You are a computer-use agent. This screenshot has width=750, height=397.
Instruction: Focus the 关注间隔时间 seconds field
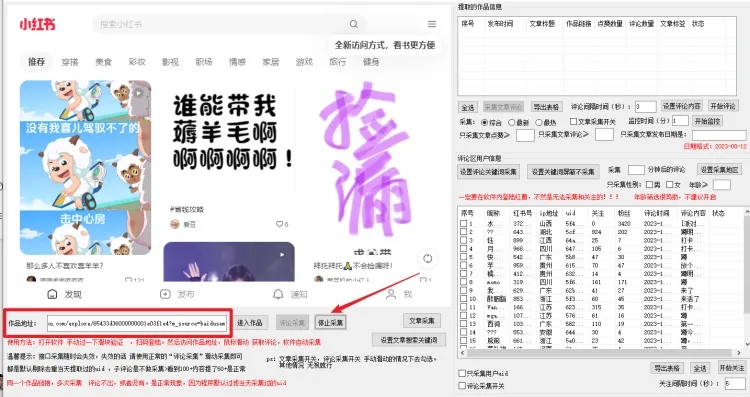click(735, 383)
